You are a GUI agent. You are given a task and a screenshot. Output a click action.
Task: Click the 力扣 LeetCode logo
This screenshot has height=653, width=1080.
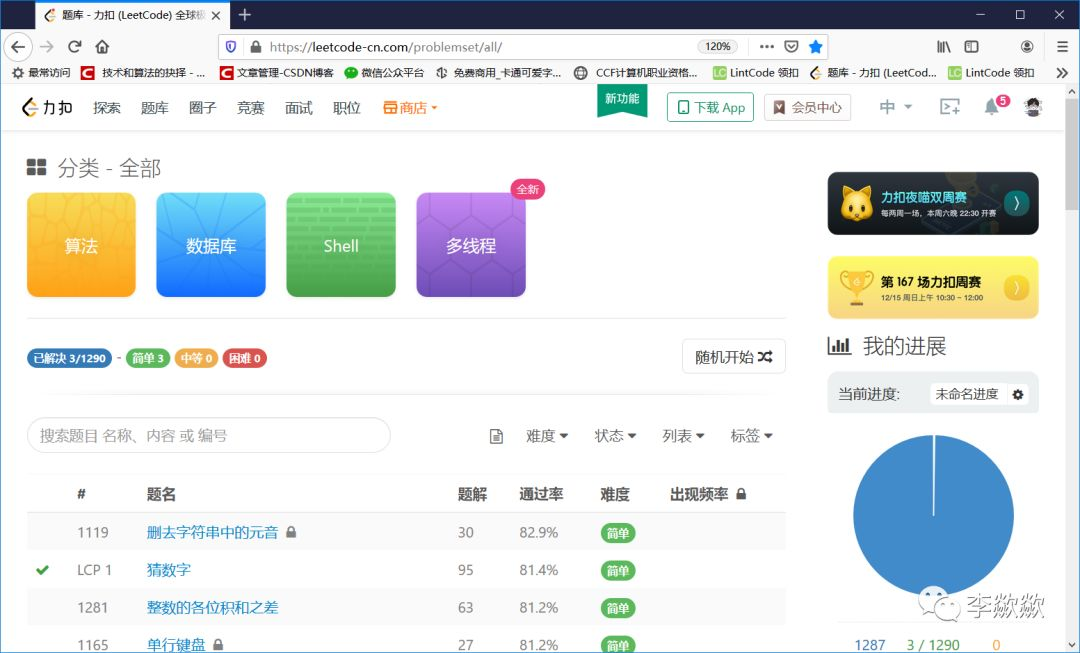[47, 107]
